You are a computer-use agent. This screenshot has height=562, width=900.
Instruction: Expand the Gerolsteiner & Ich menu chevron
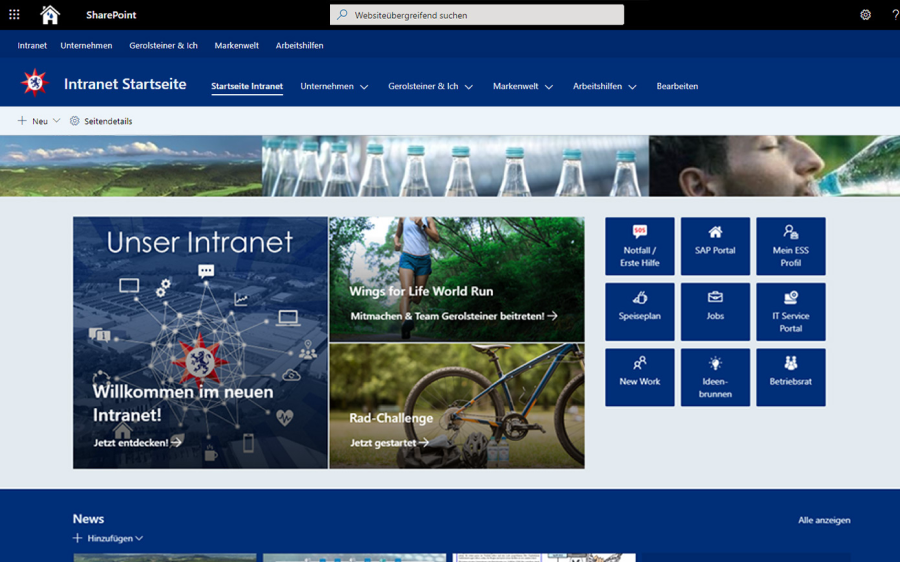click(x=468, y=87)
